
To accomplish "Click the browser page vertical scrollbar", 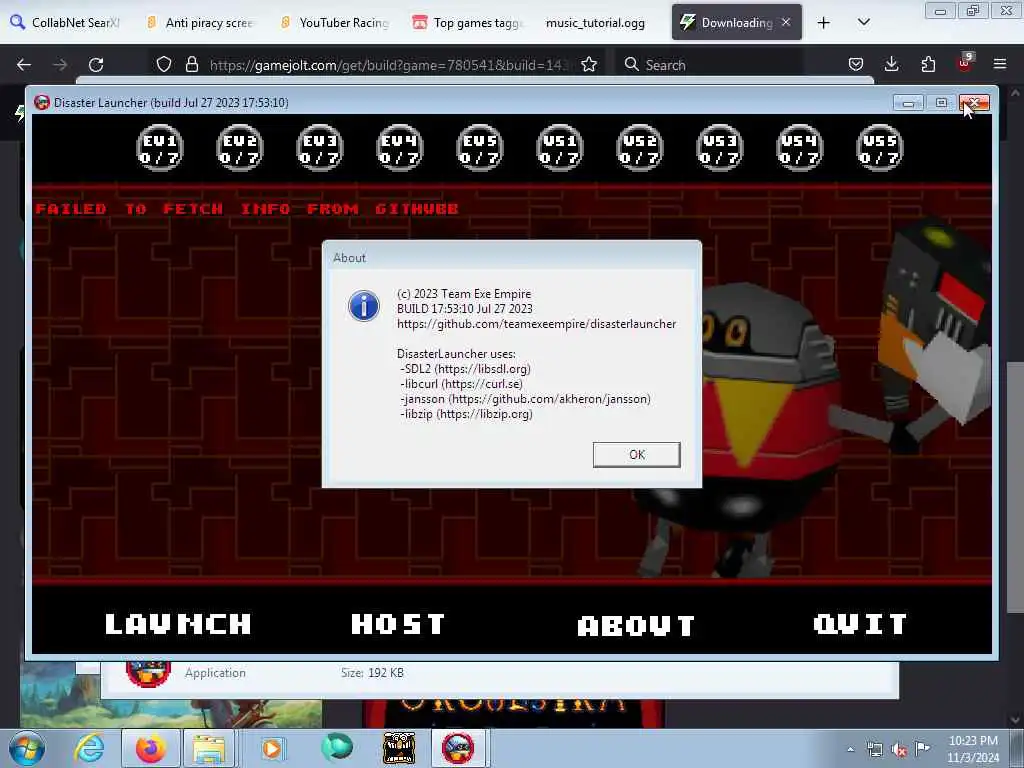I will click(1015, 487).
